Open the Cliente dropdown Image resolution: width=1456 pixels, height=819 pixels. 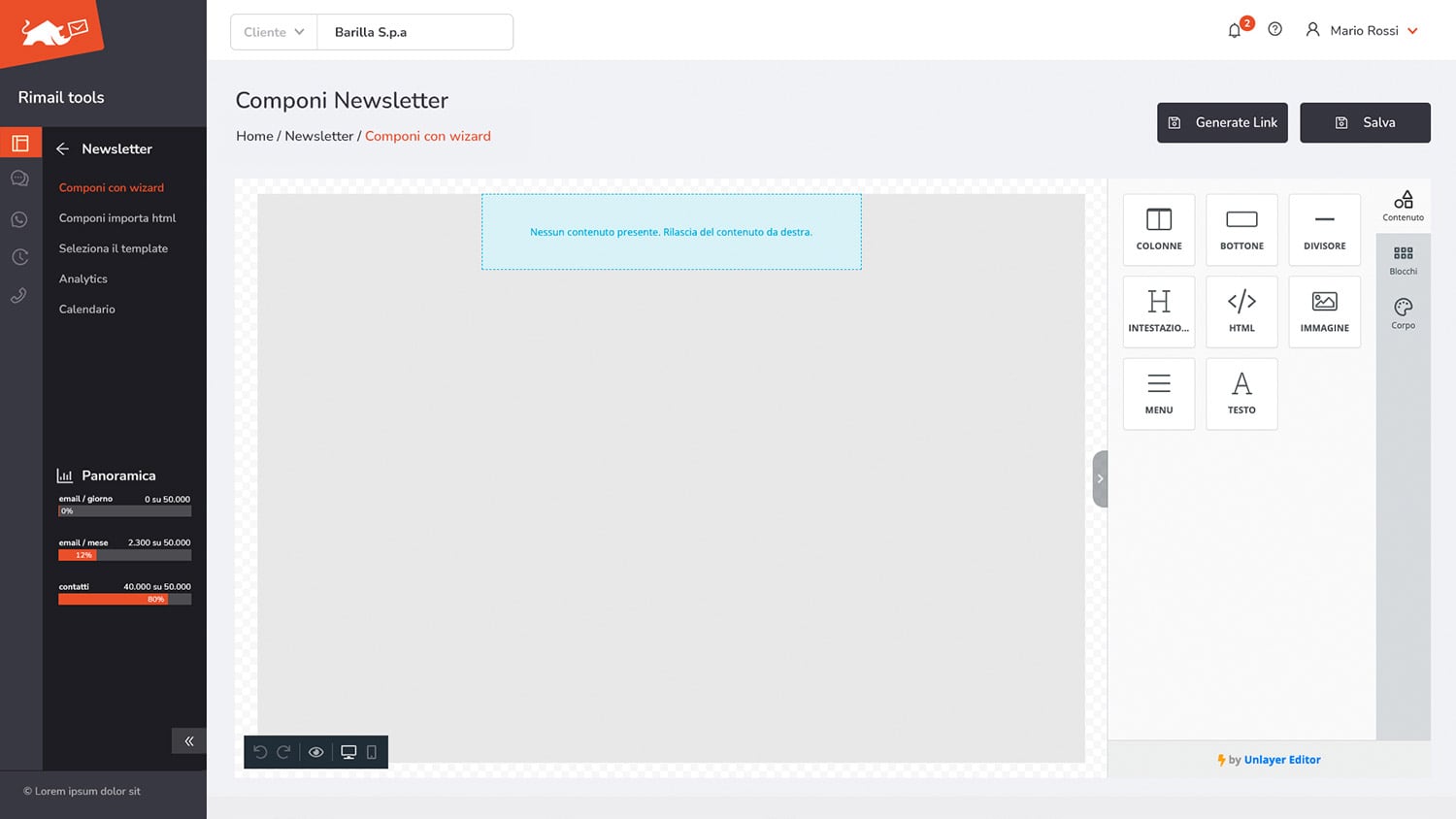[x=274, y=32]
